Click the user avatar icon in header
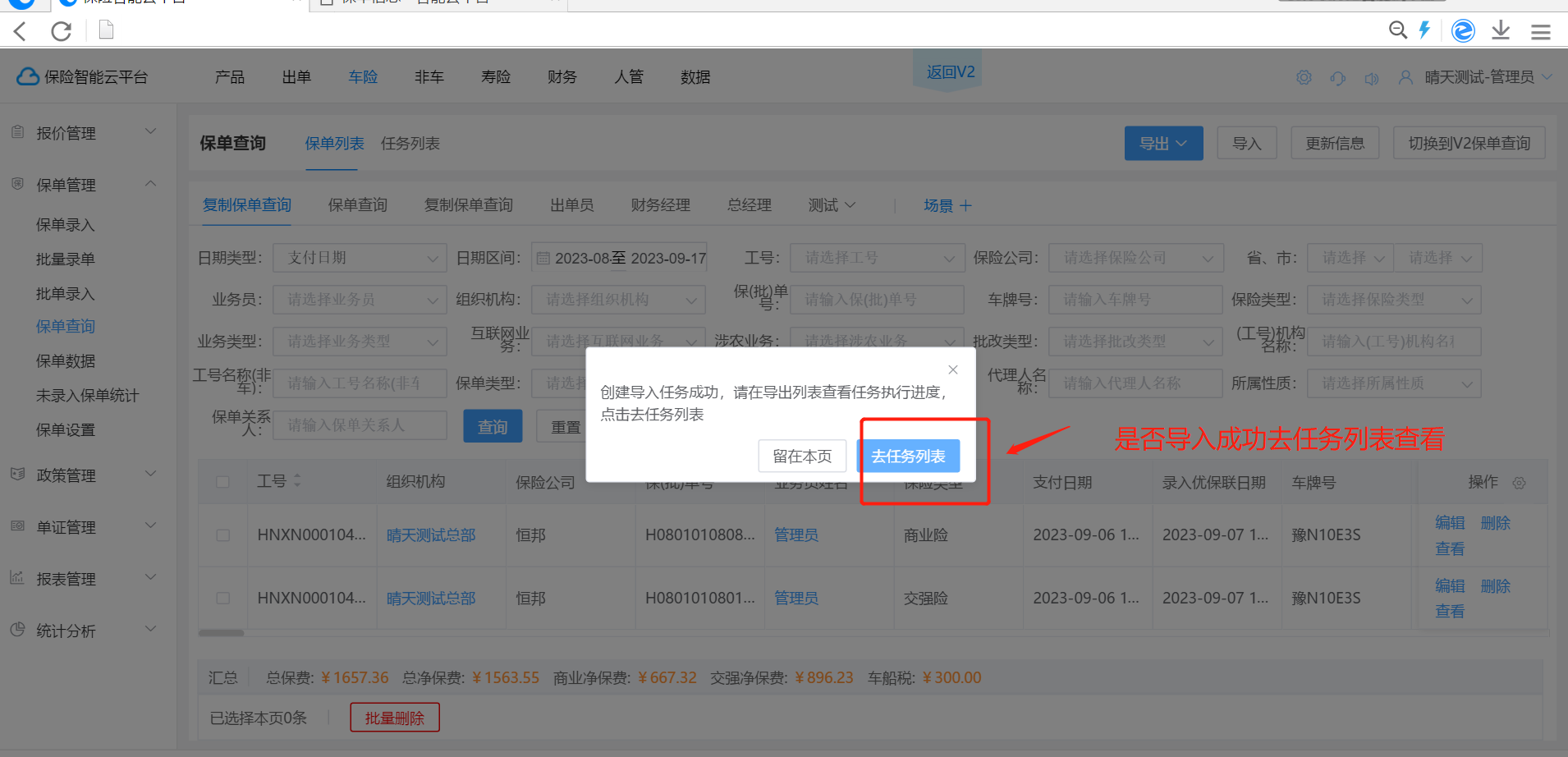1568x757 pixels. (x=1405, y=77)
